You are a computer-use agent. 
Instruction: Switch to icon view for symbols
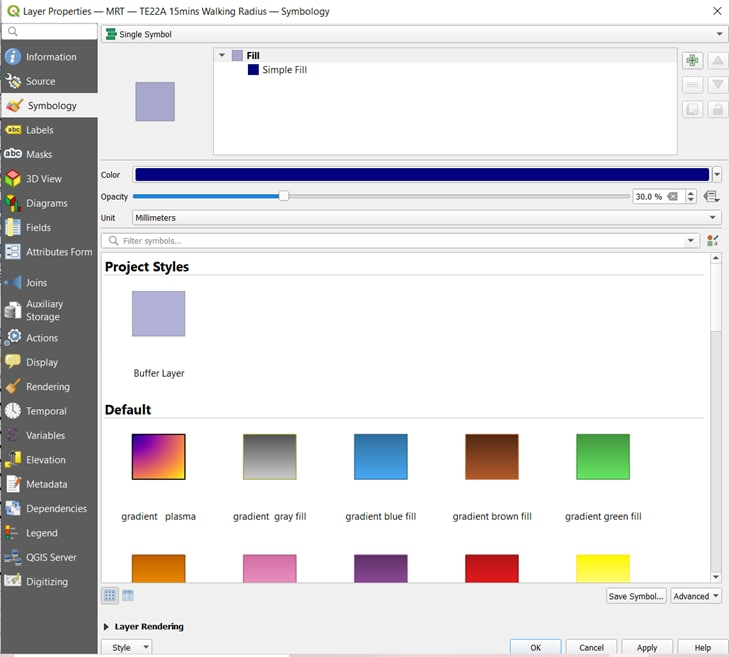[x=111, y=595]
